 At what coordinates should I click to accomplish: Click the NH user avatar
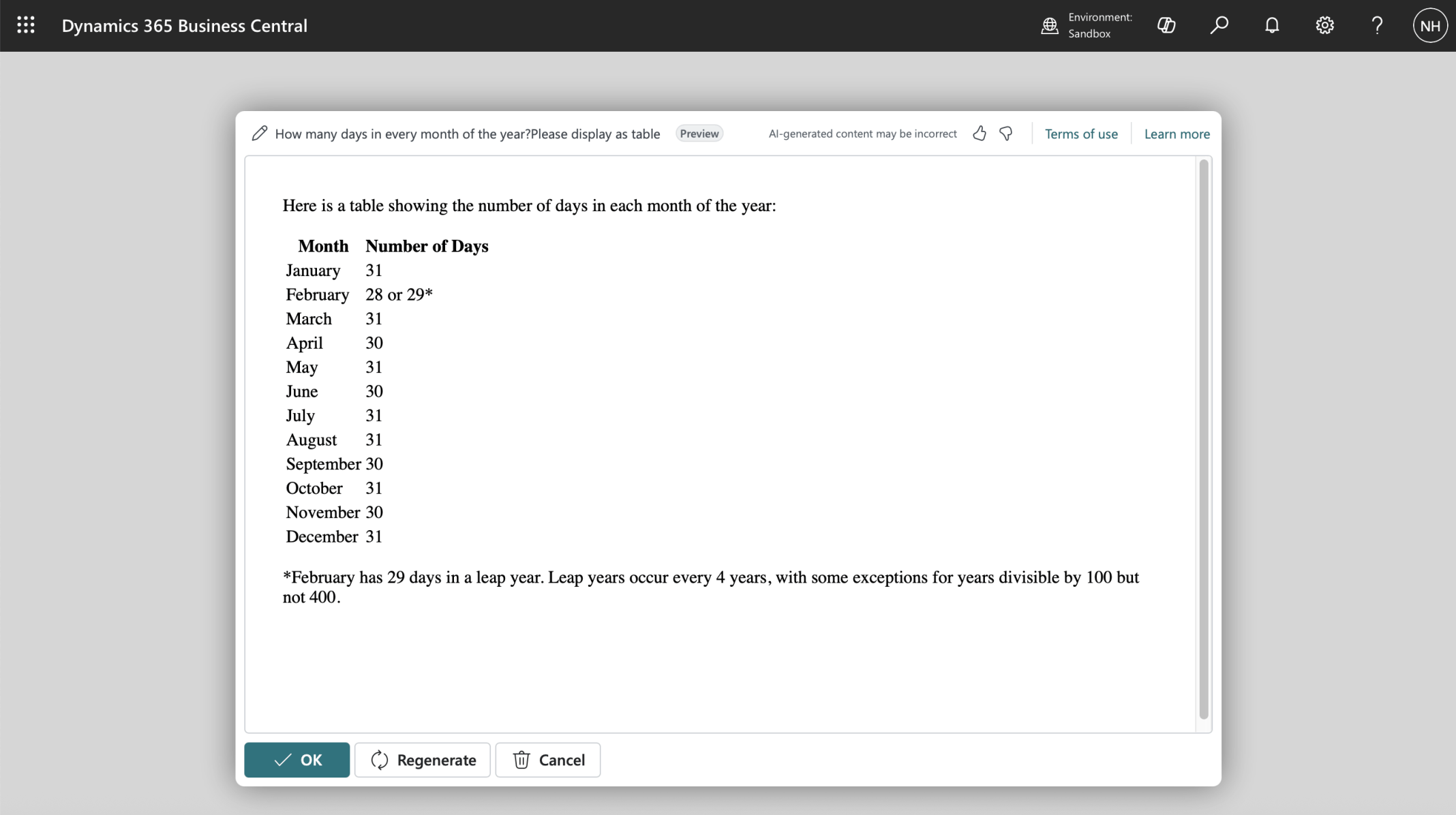(x=1429, y=25)
